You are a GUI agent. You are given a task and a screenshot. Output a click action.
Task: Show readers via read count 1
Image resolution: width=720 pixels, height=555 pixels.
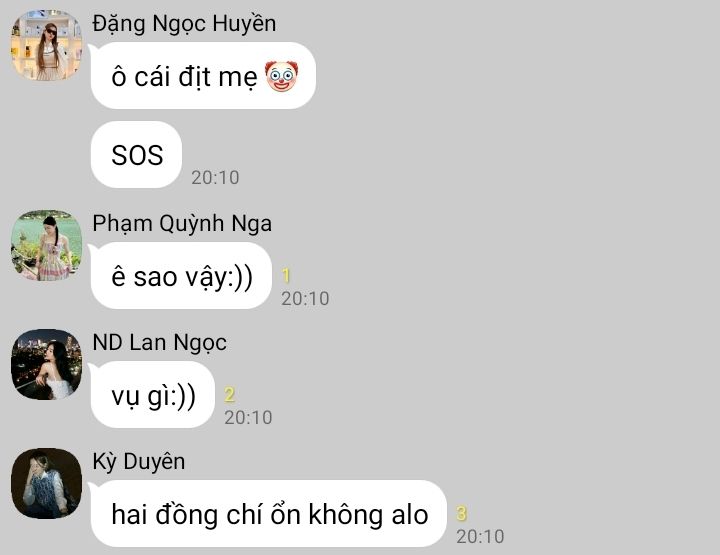point(286,275)
